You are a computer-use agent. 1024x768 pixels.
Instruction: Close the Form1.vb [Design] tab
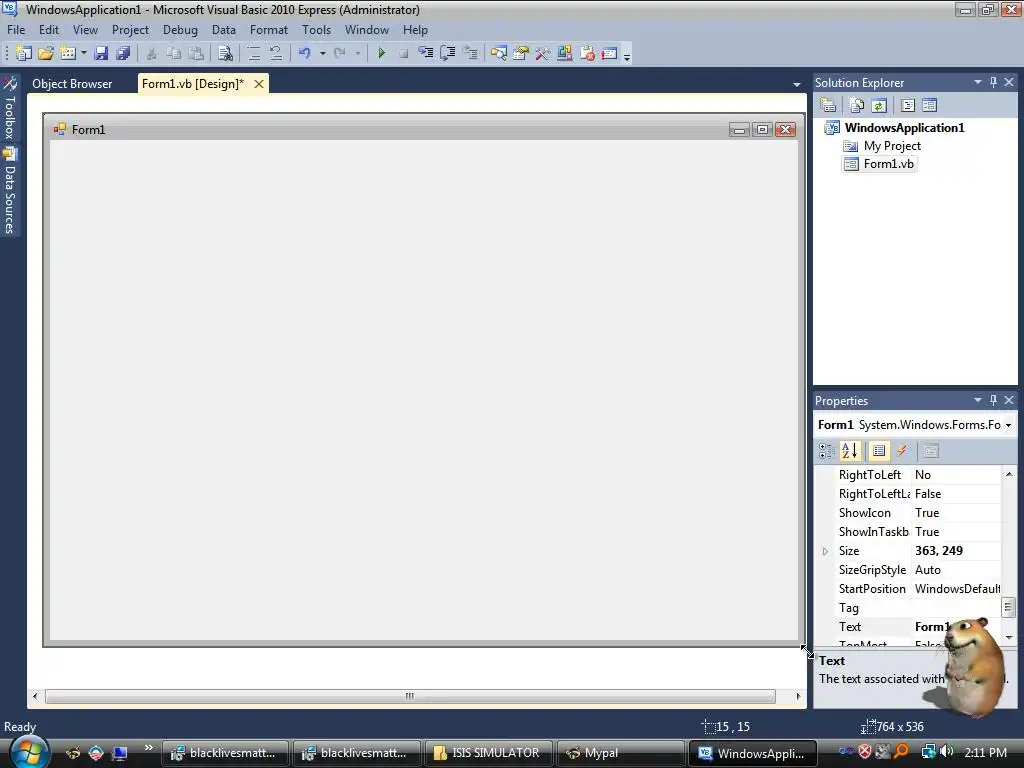259,84
